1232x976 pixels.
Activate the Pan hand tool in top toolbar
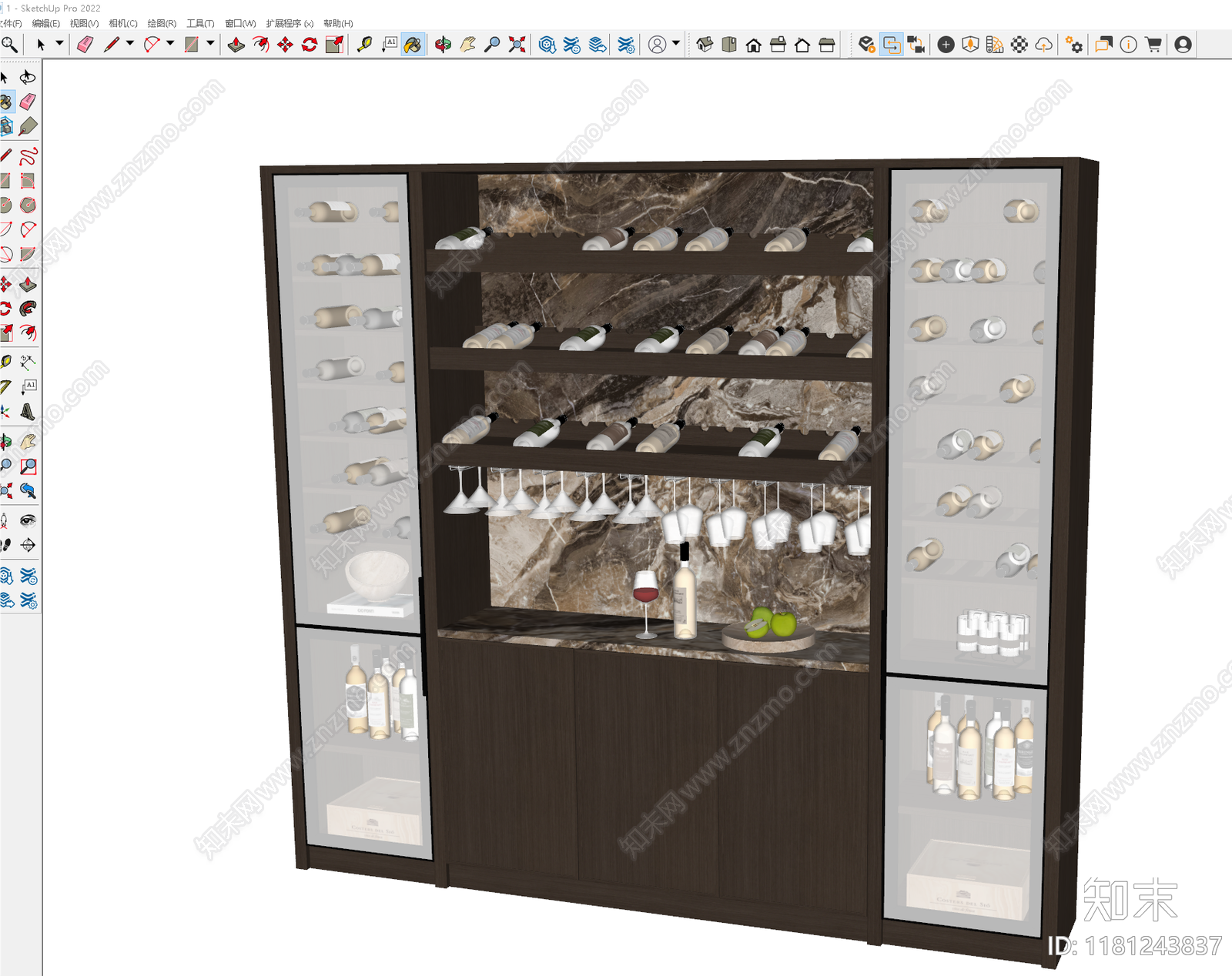[x=468, y=45]
